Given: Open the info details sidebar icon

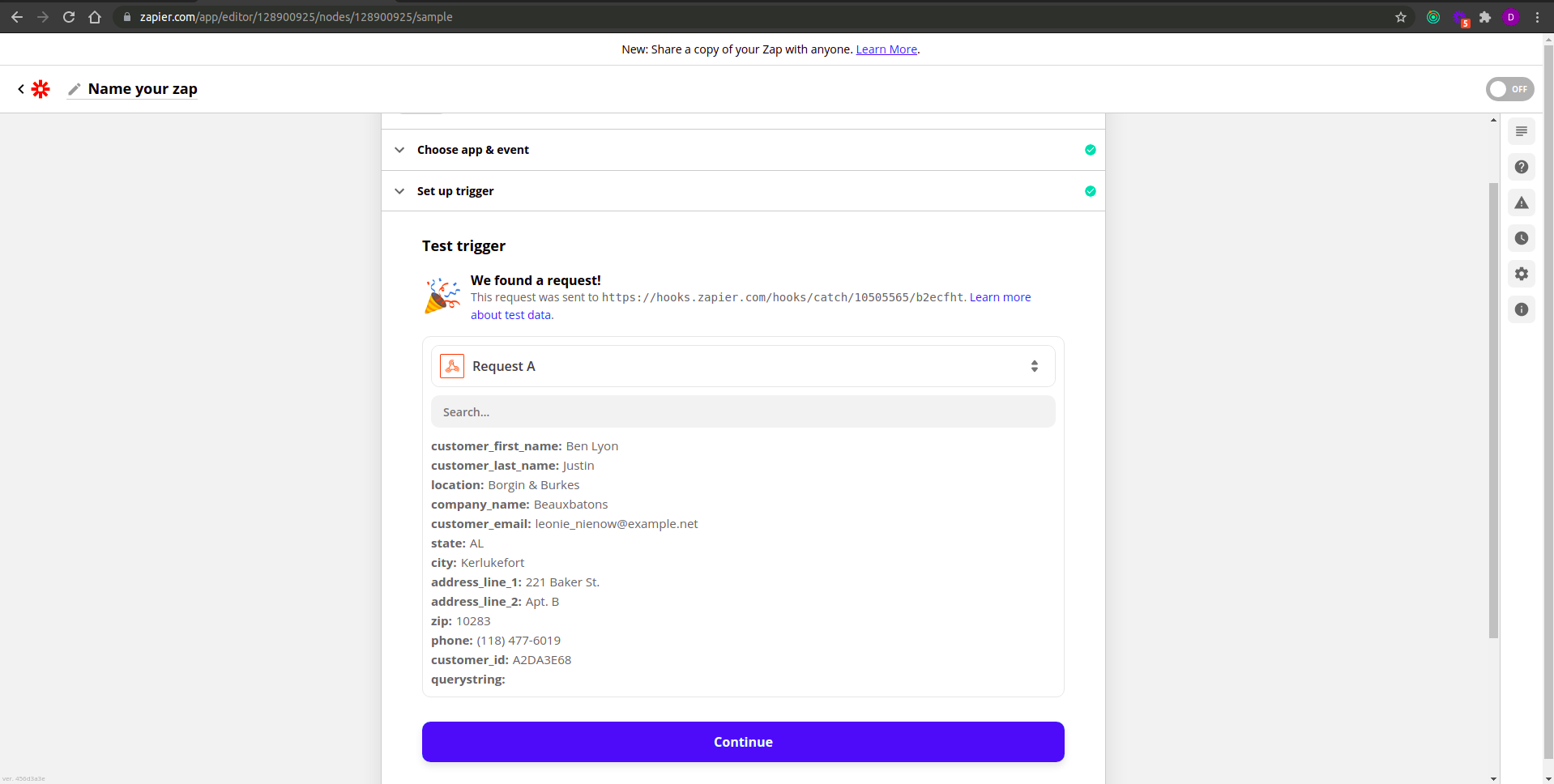Looking at the screenshot, I should 1522,309.
